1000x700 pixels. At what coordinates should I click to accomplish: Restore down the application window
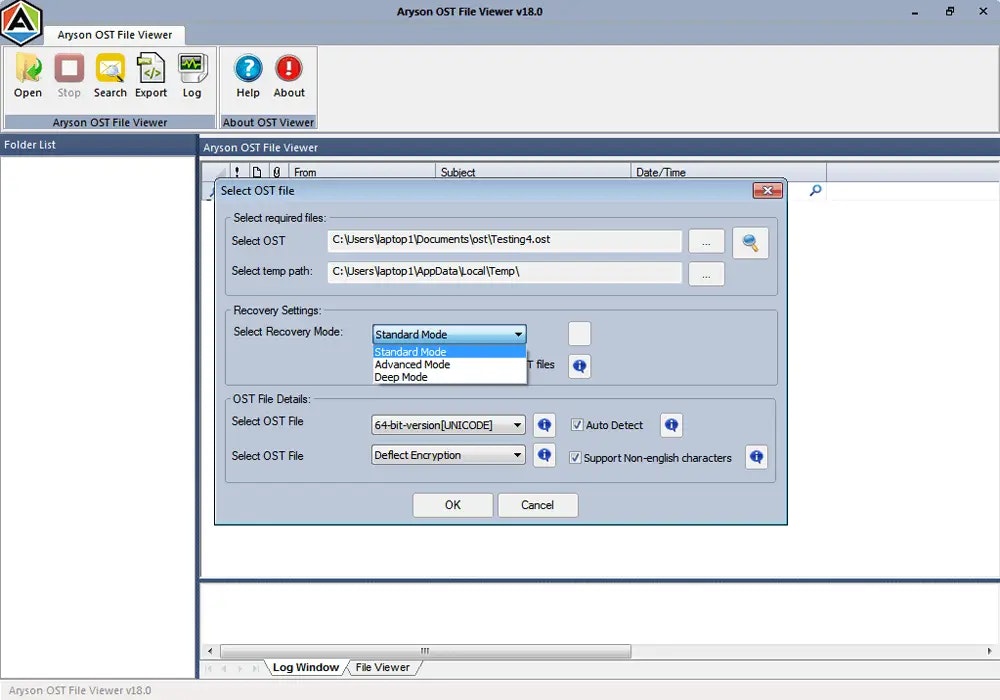[950, 11]
